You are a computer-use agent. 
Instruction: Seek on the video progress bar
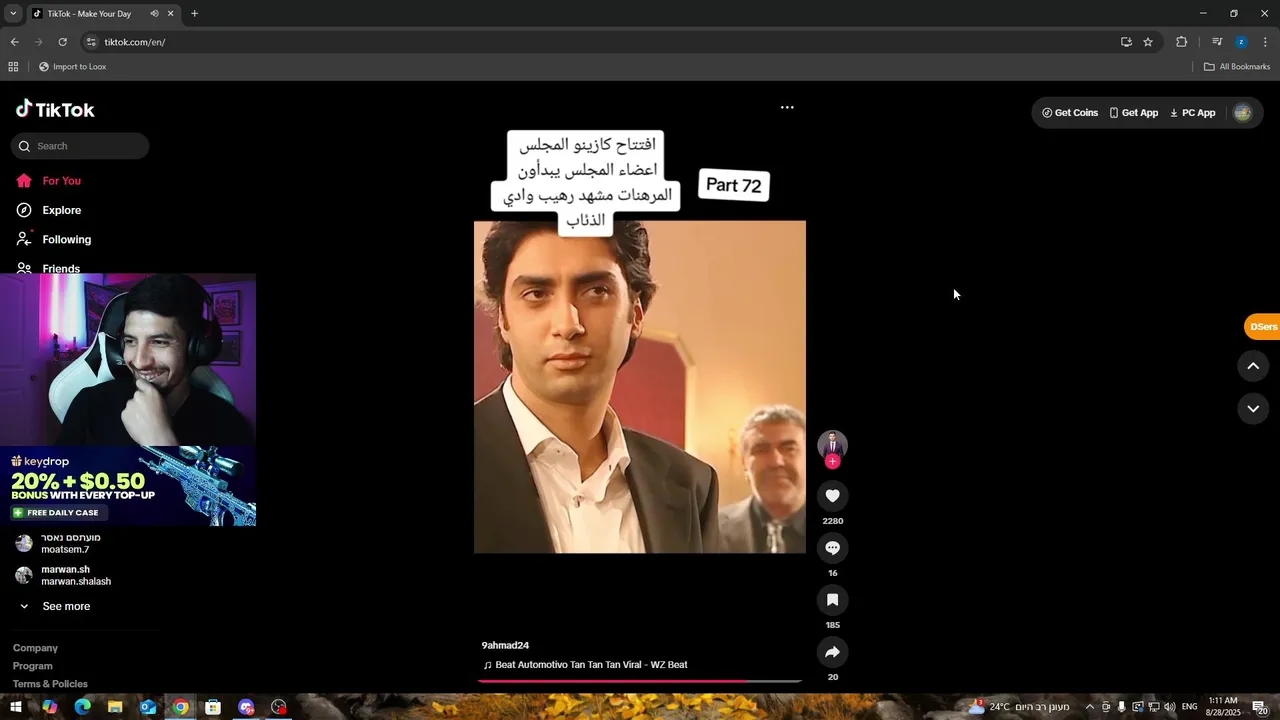click(640, 681)
